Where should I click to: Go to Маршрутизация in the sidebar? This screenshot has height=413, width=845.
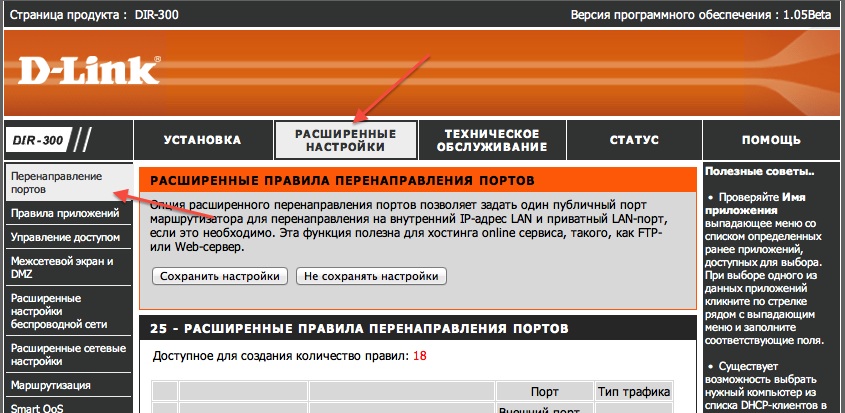click(50, 385)
